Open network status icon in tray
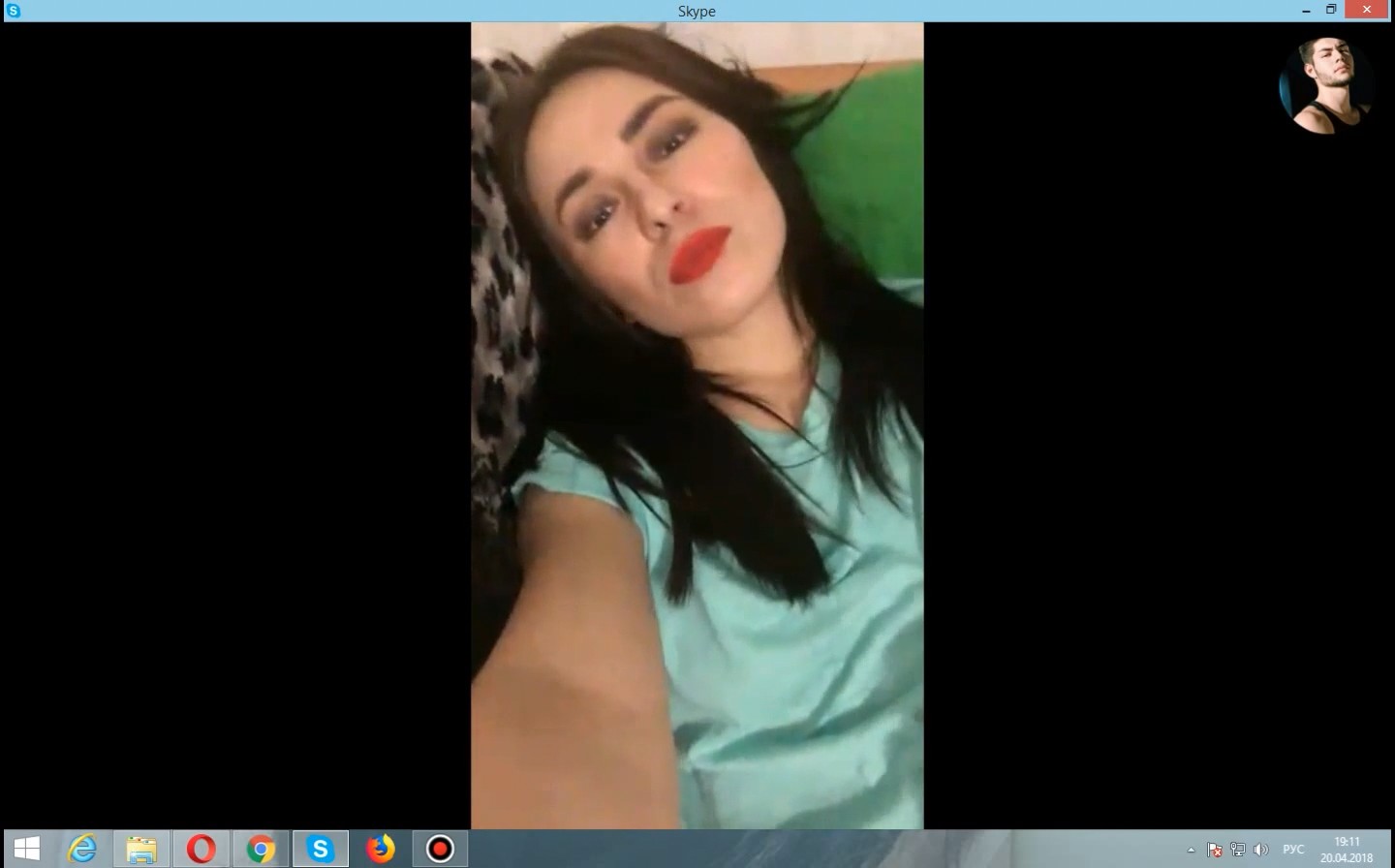The height and width of the screenshot is (868, 1395). pyautogui.click(x=1237, y=850)
